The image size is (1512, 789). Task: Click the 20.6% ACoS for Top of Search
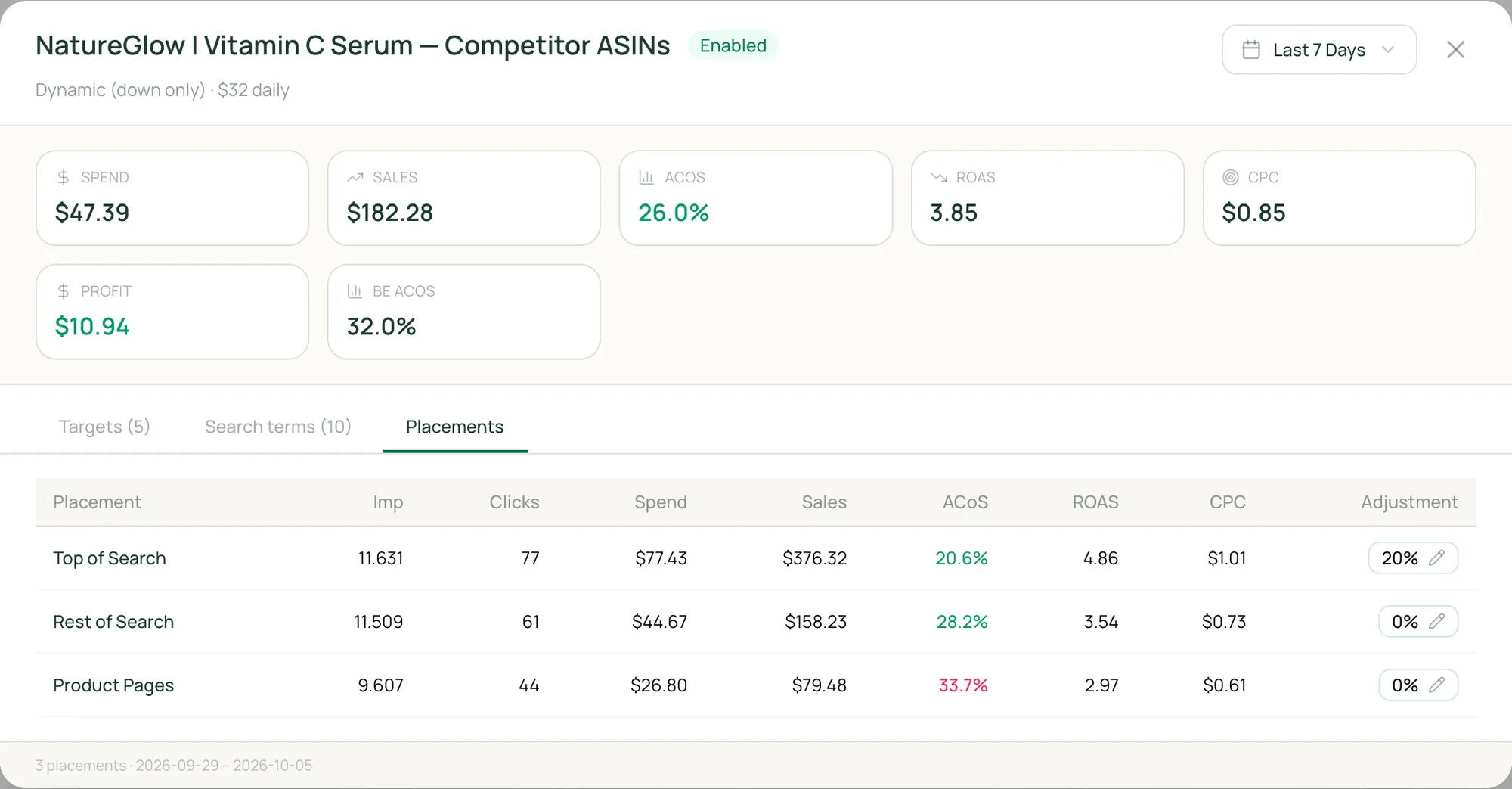[962, 558]
